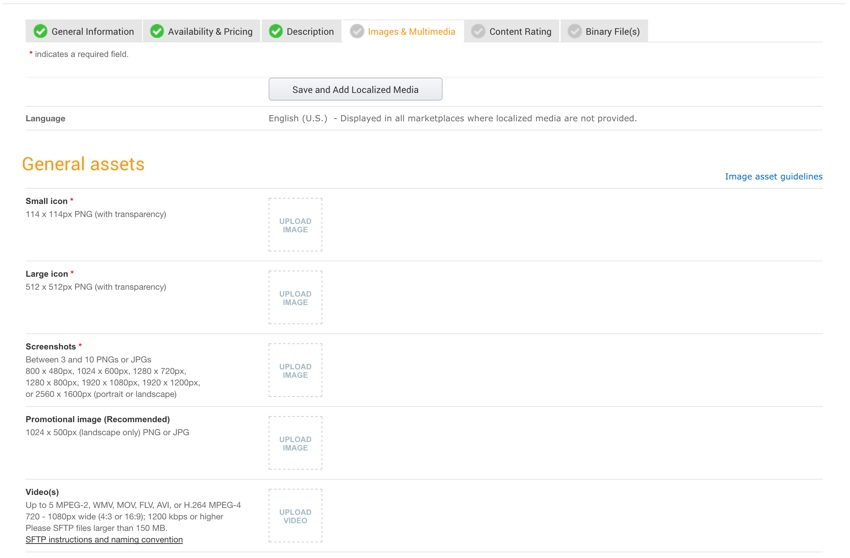Select the Images & Multimedia tab

(x=403, y=31)
